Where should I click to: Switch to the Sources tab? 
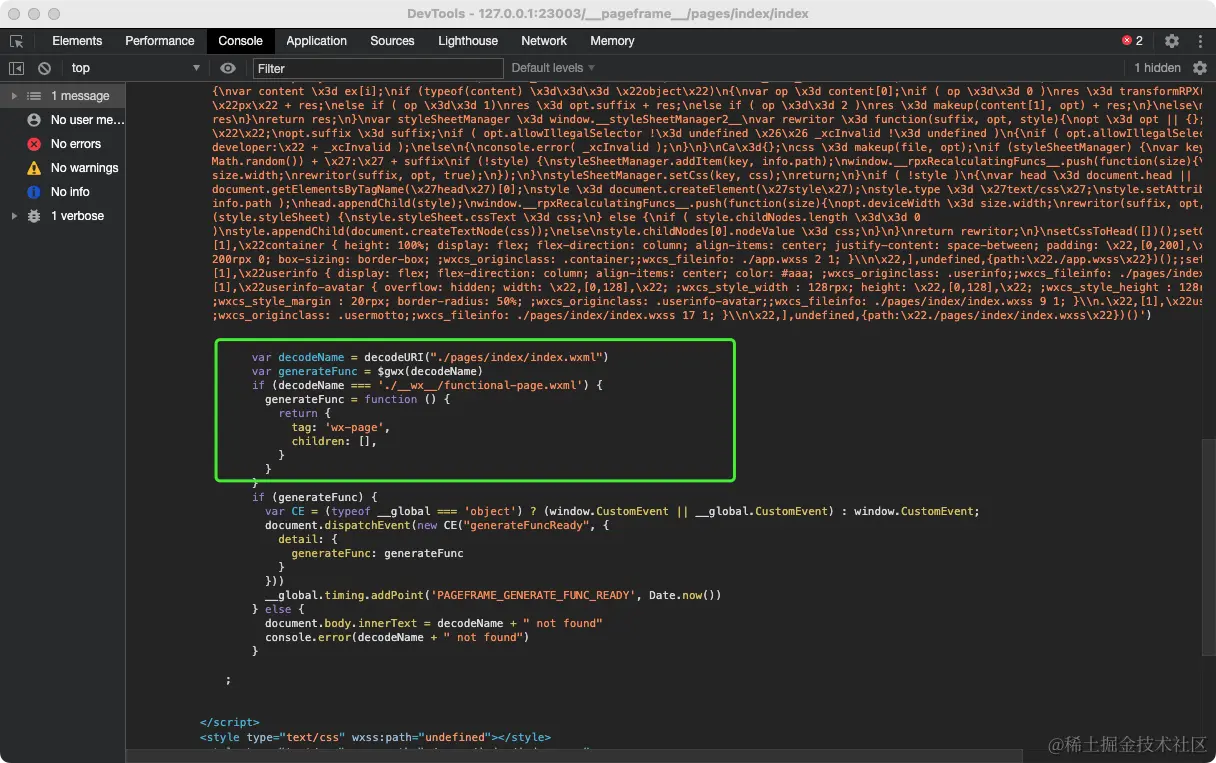tap(392, 41)
